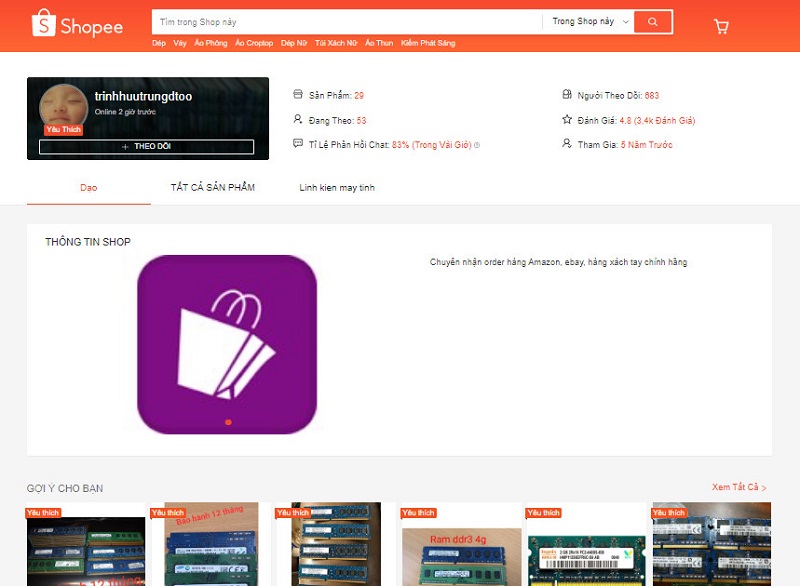Screen dimensions: 800x586
Task: Focus the 'Tìm trong Shop này' search field
Action: [345, 21]
